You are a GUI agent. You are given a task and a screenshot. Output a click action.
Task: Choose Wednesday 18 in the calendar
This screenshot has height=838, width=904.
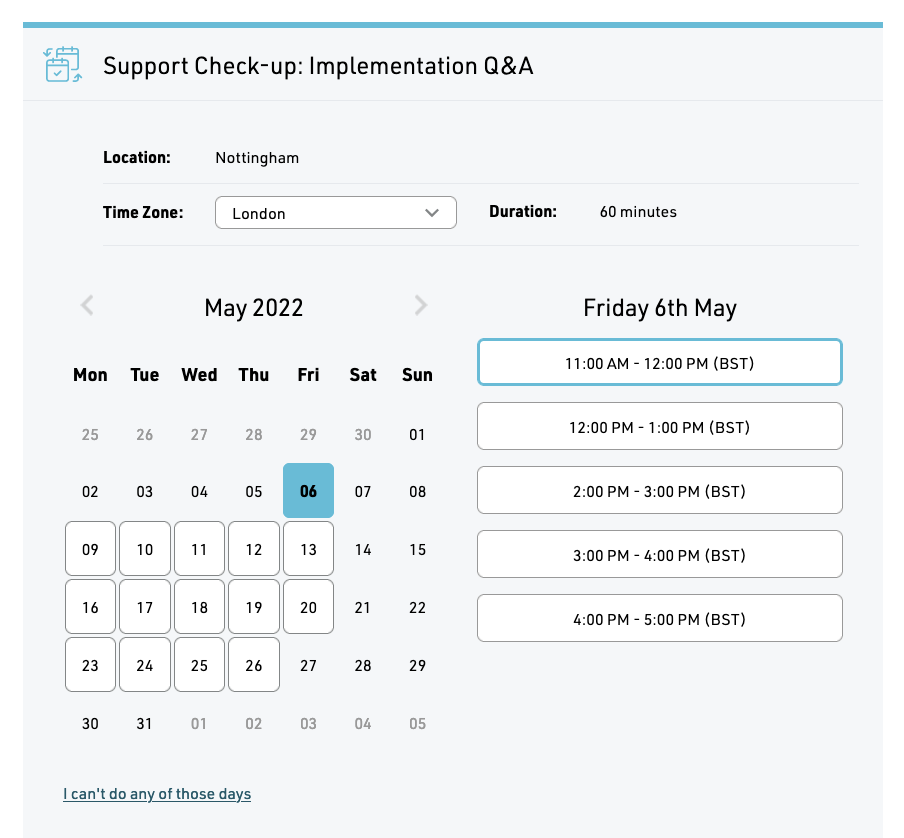(x=199, y=607)
